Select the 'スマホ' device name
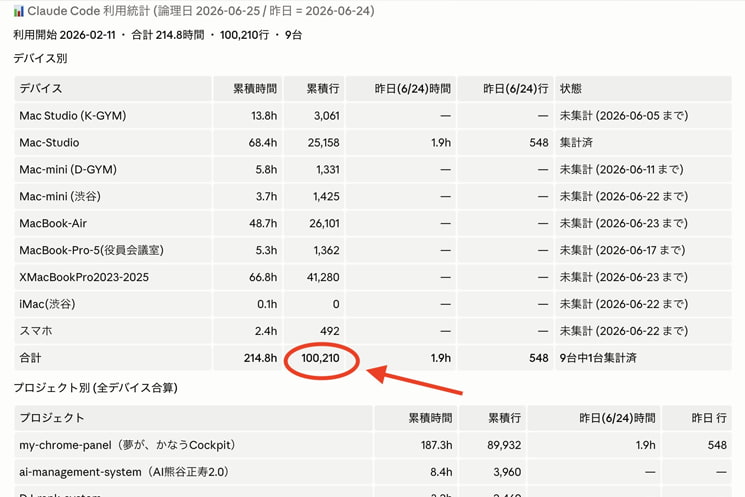Image resolution: width=745 pixels, height=497 pixels. (36, 331)
